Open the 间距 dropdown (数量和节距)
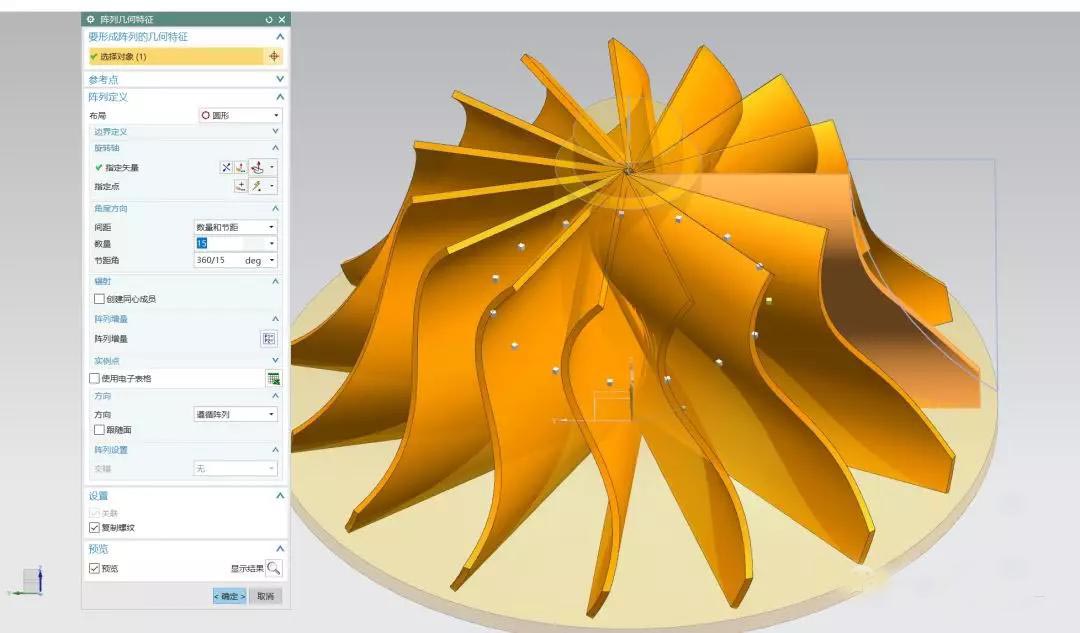This screenshot has height=633, width=1080. pos(235,227)
